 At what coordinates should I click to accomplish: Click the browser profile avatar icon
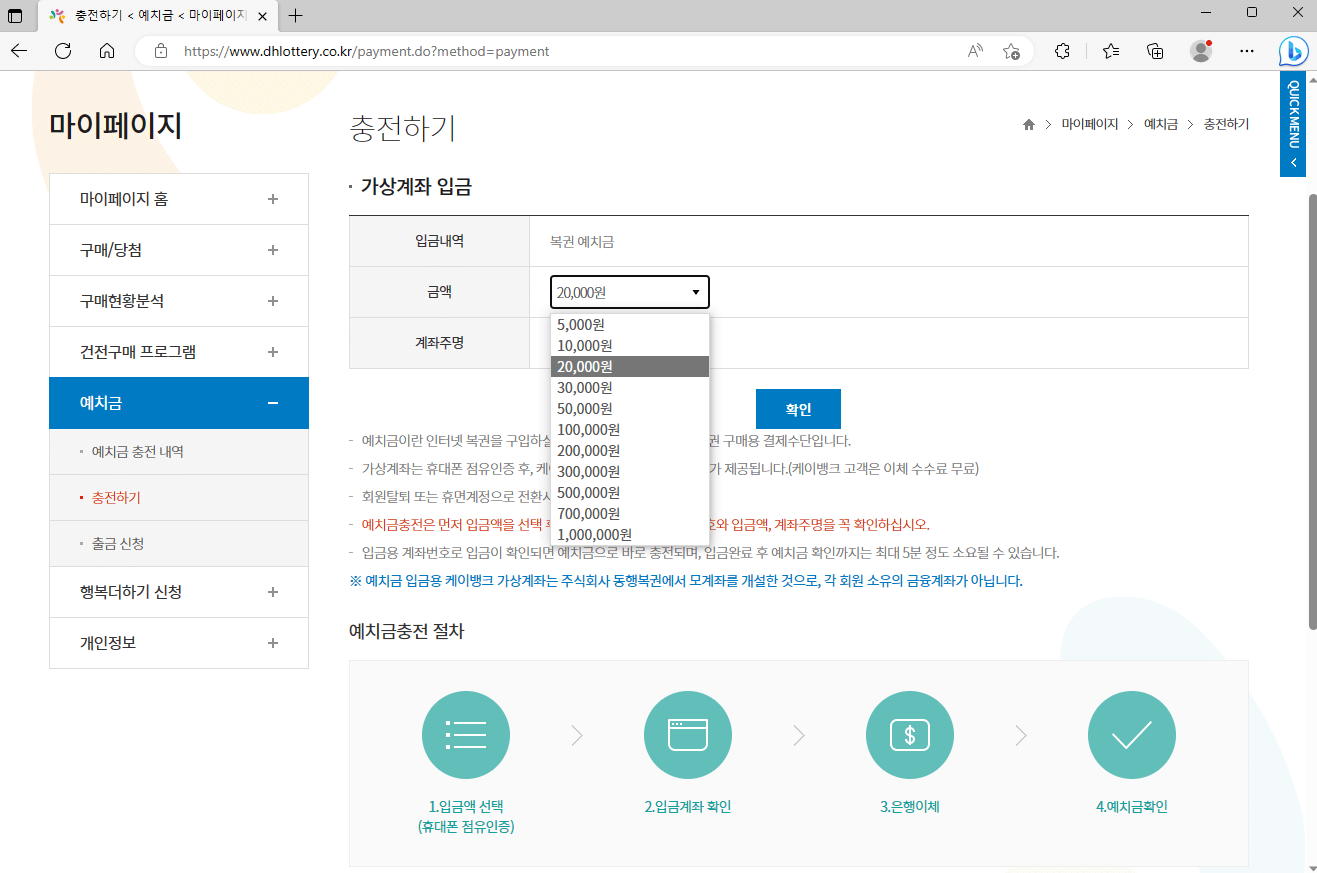(1200, 51)
